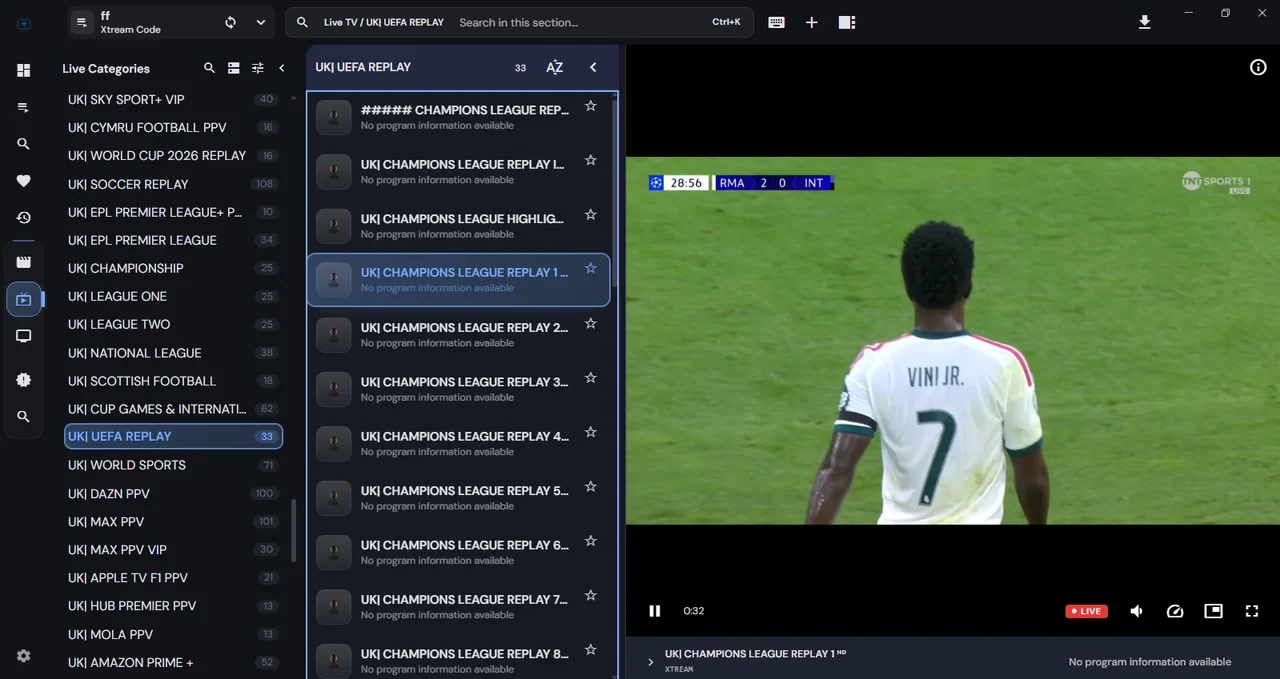Screen dimensions: 1280x679
Task: Collapse the Live Categories panel
Action: coord(282,68)
